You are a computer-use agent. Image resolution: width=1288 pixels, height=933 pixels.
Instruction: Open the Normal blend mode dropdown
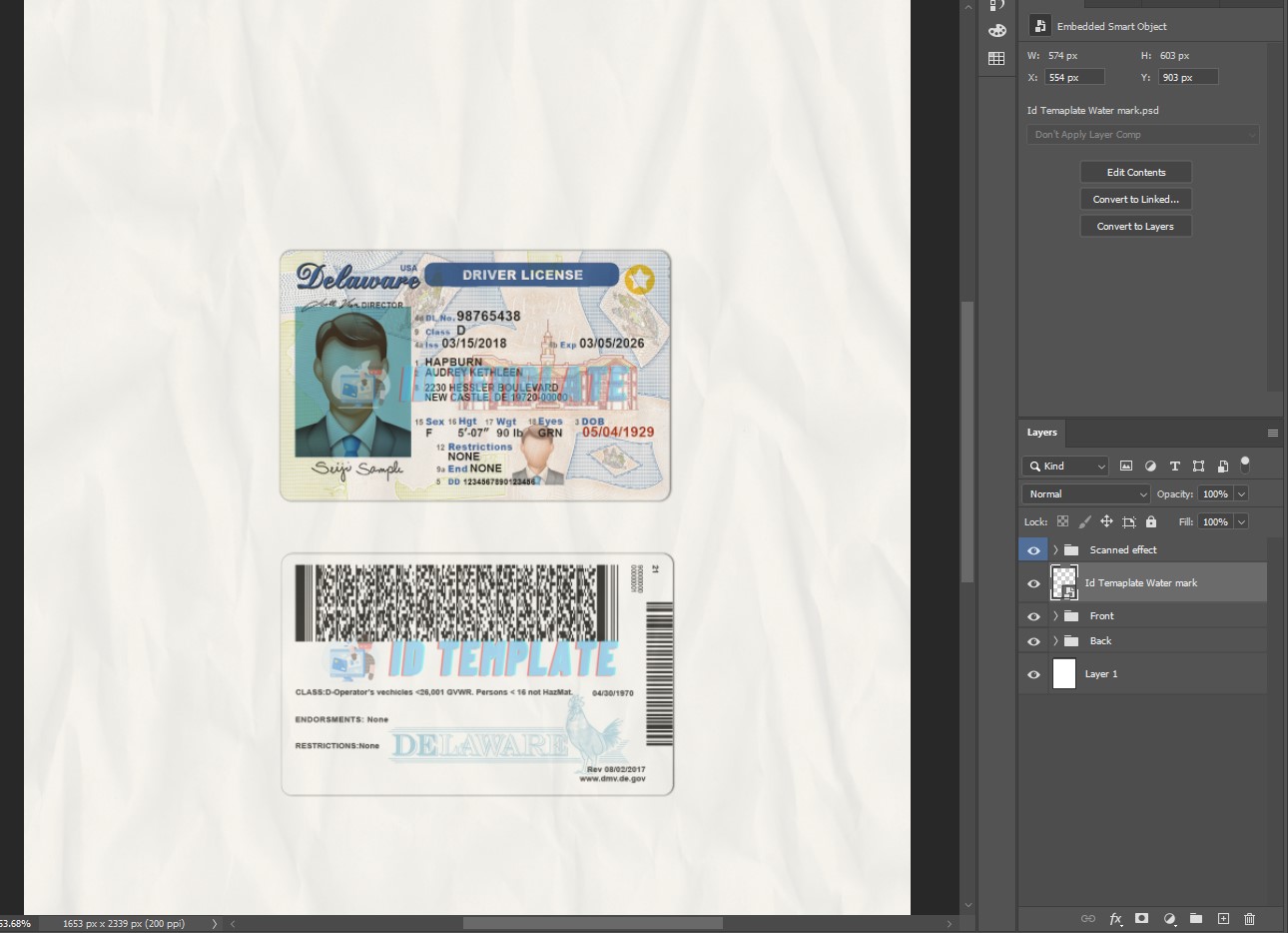click(x=1086, y=494)
